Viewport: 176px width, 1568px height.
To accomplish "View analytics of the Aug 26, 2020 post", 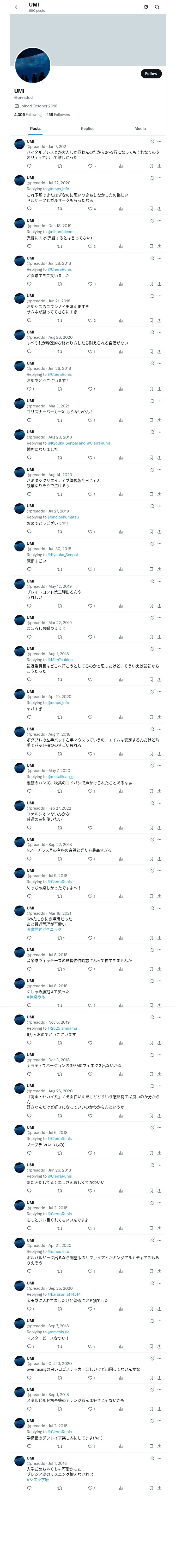I will pos(121,351).
